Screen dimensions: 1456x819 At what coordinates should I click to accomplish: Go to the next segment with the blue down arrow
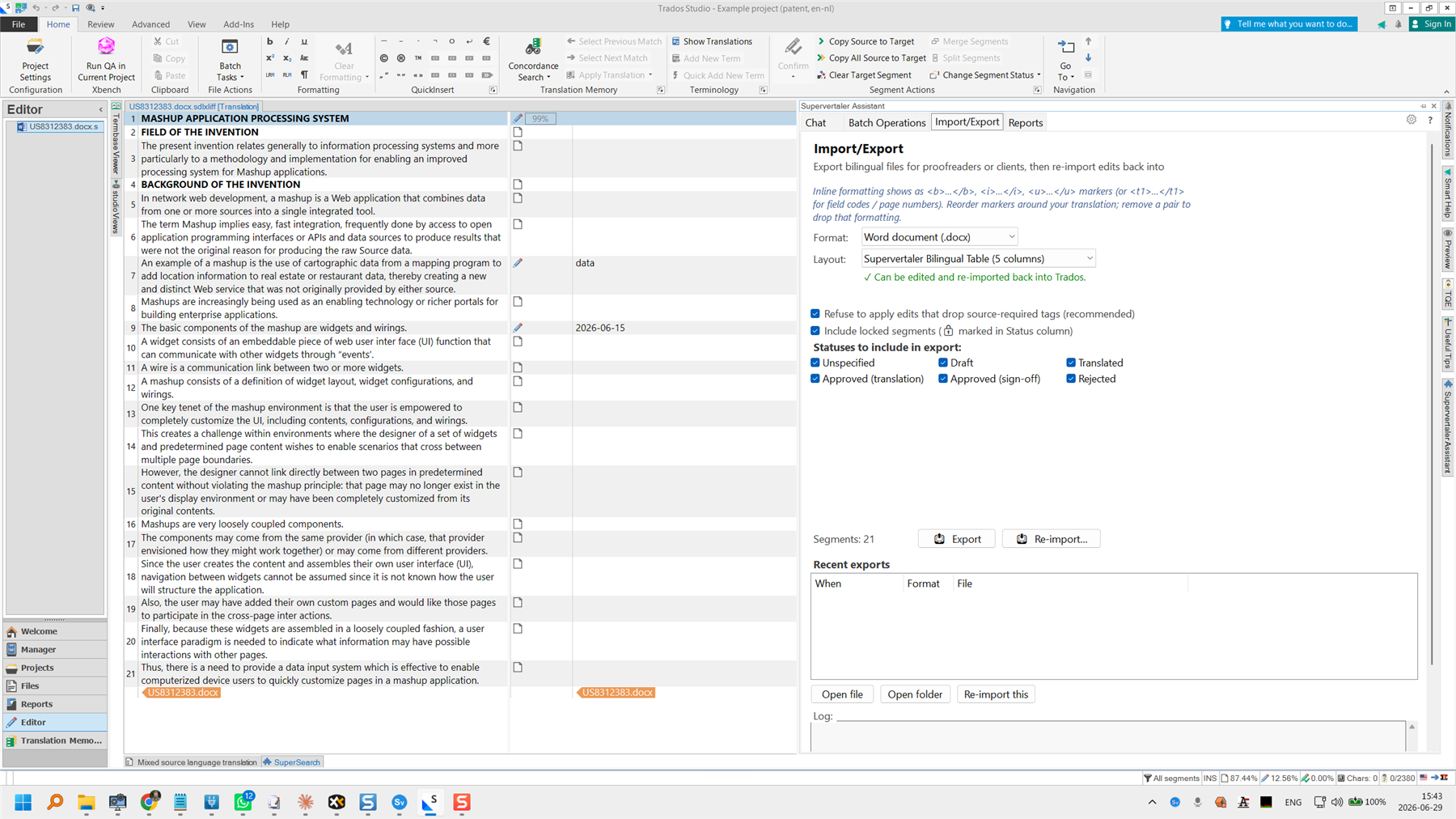coord(1088,58)
